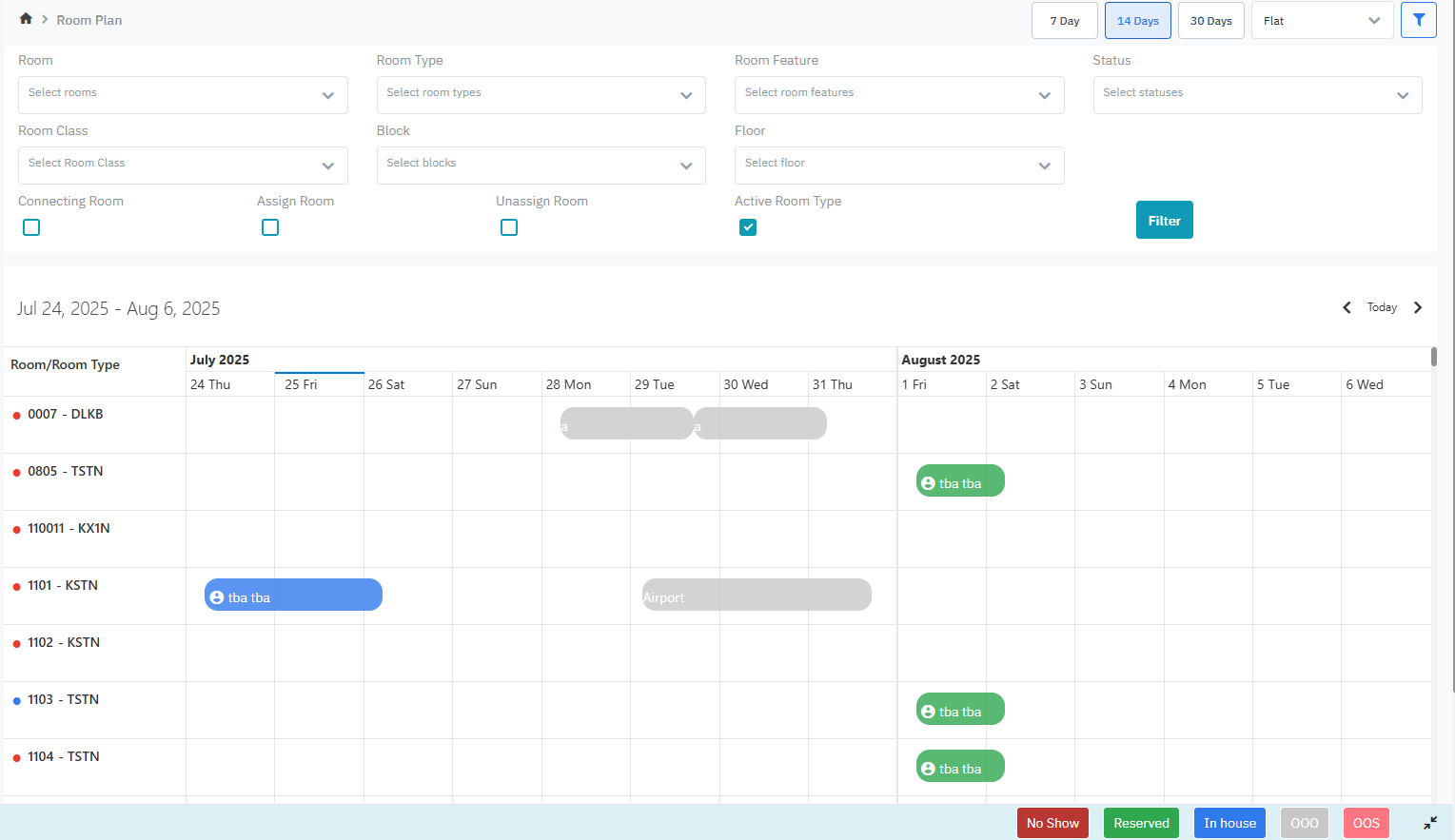
Task: Switch to 30 Days view
Action: (1210, 21)
